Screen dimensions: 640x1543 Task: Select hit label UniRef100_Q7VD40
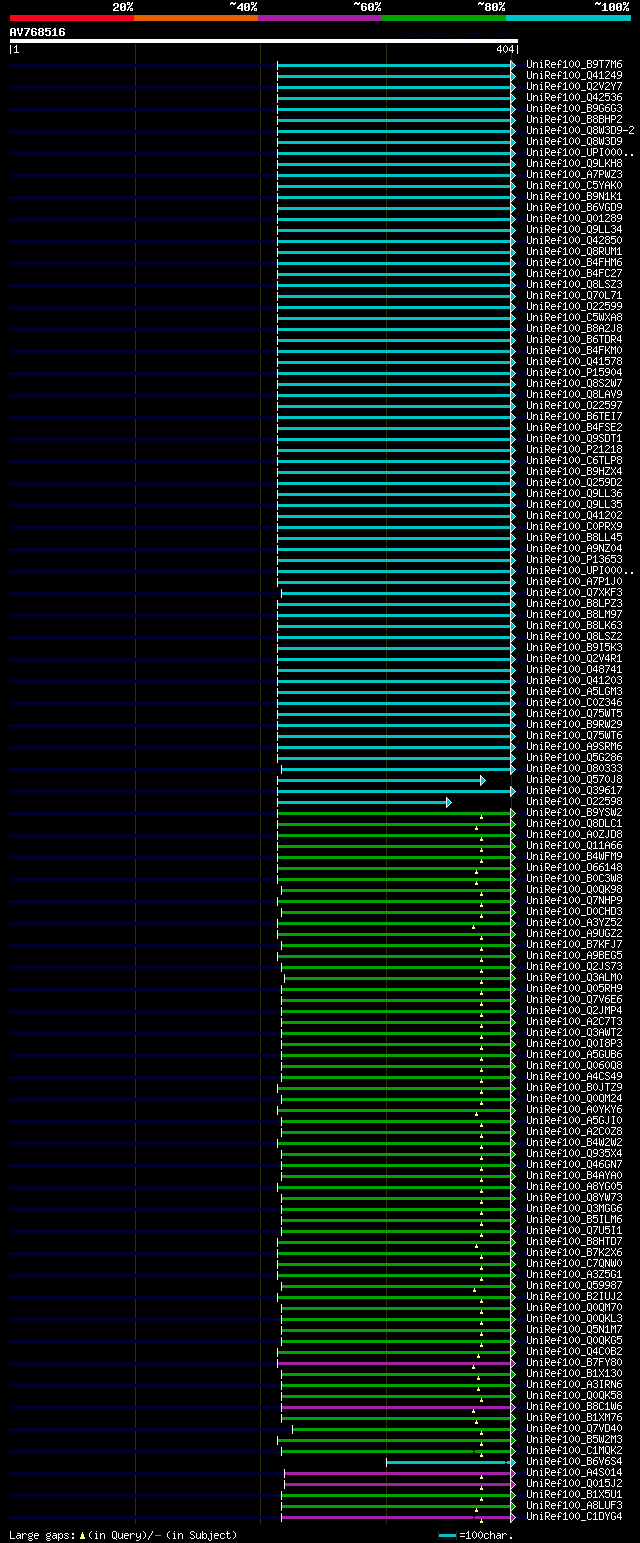click(x=574, y=1428)
